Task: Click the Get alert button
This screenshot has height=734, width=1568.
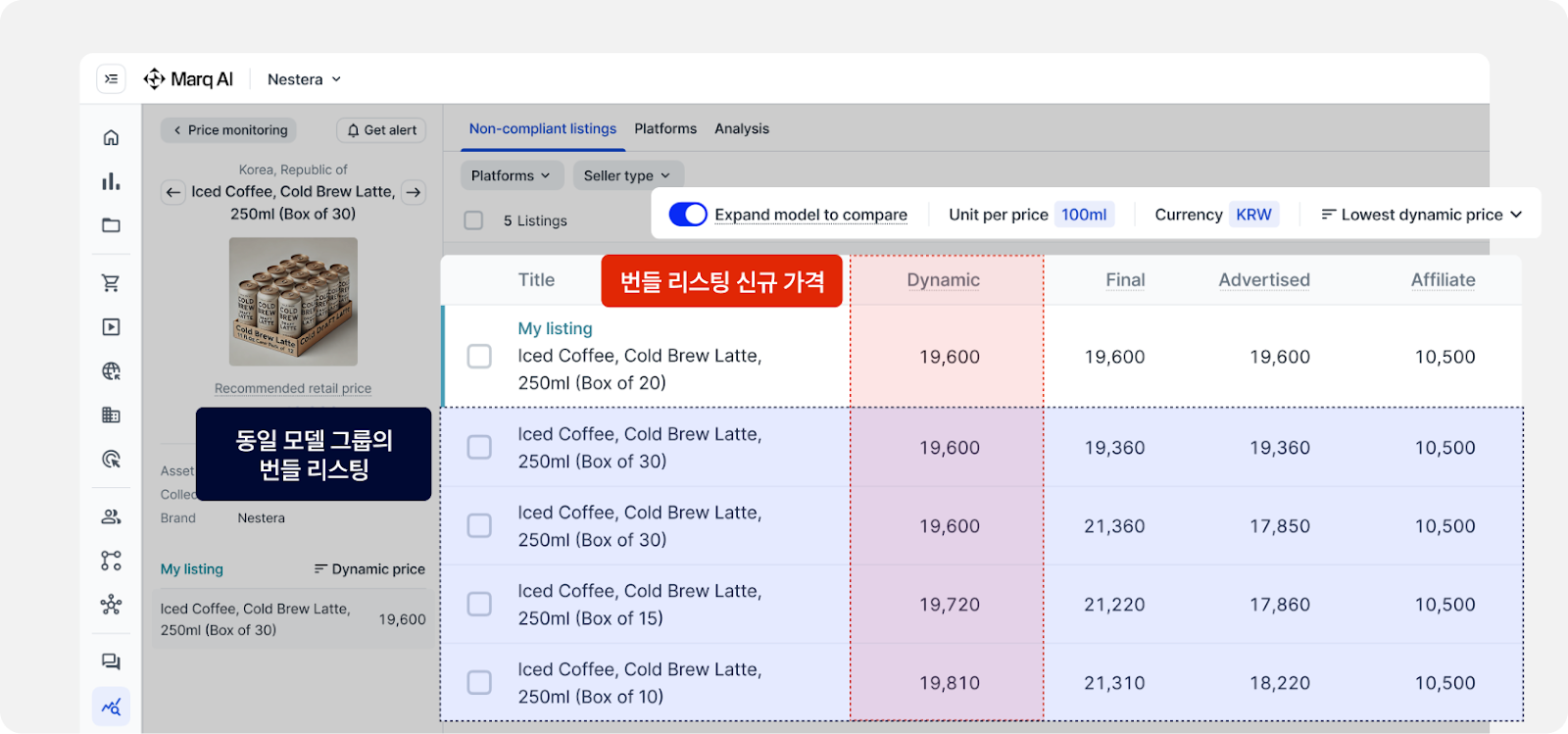Action: tap(381, 130)
